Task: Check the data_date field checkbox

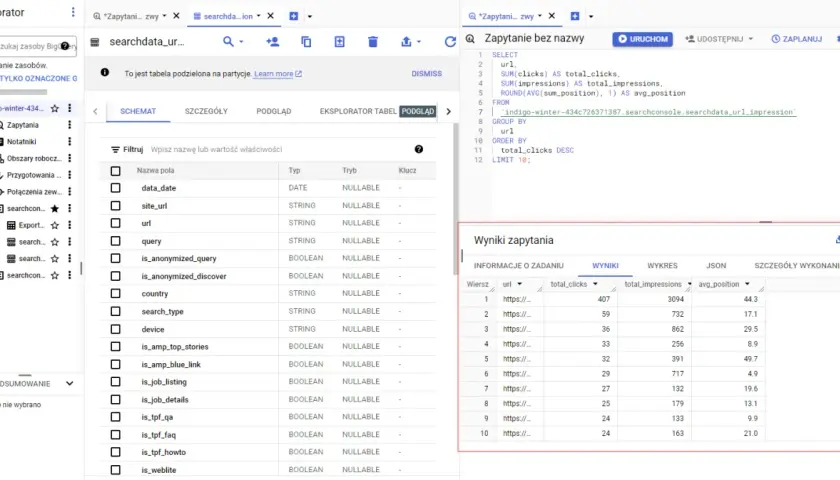Action: [115, 188]
